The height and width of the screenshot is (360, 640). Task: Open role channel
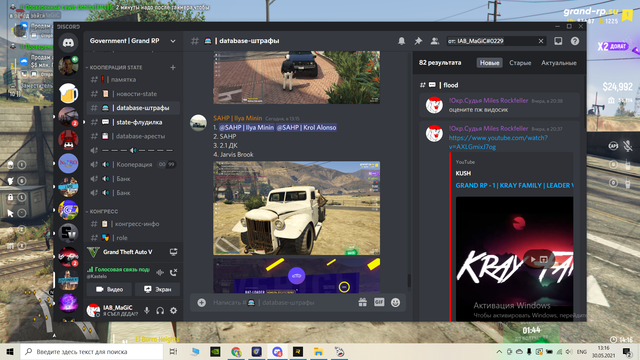point(133,238)
